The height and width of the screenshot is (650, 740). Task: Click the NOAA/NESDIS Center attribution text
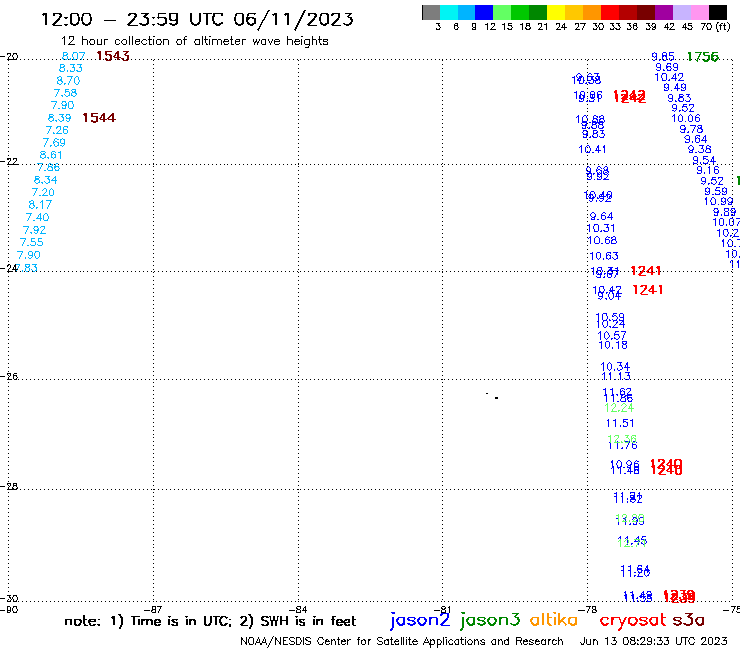tap(402, 641)
